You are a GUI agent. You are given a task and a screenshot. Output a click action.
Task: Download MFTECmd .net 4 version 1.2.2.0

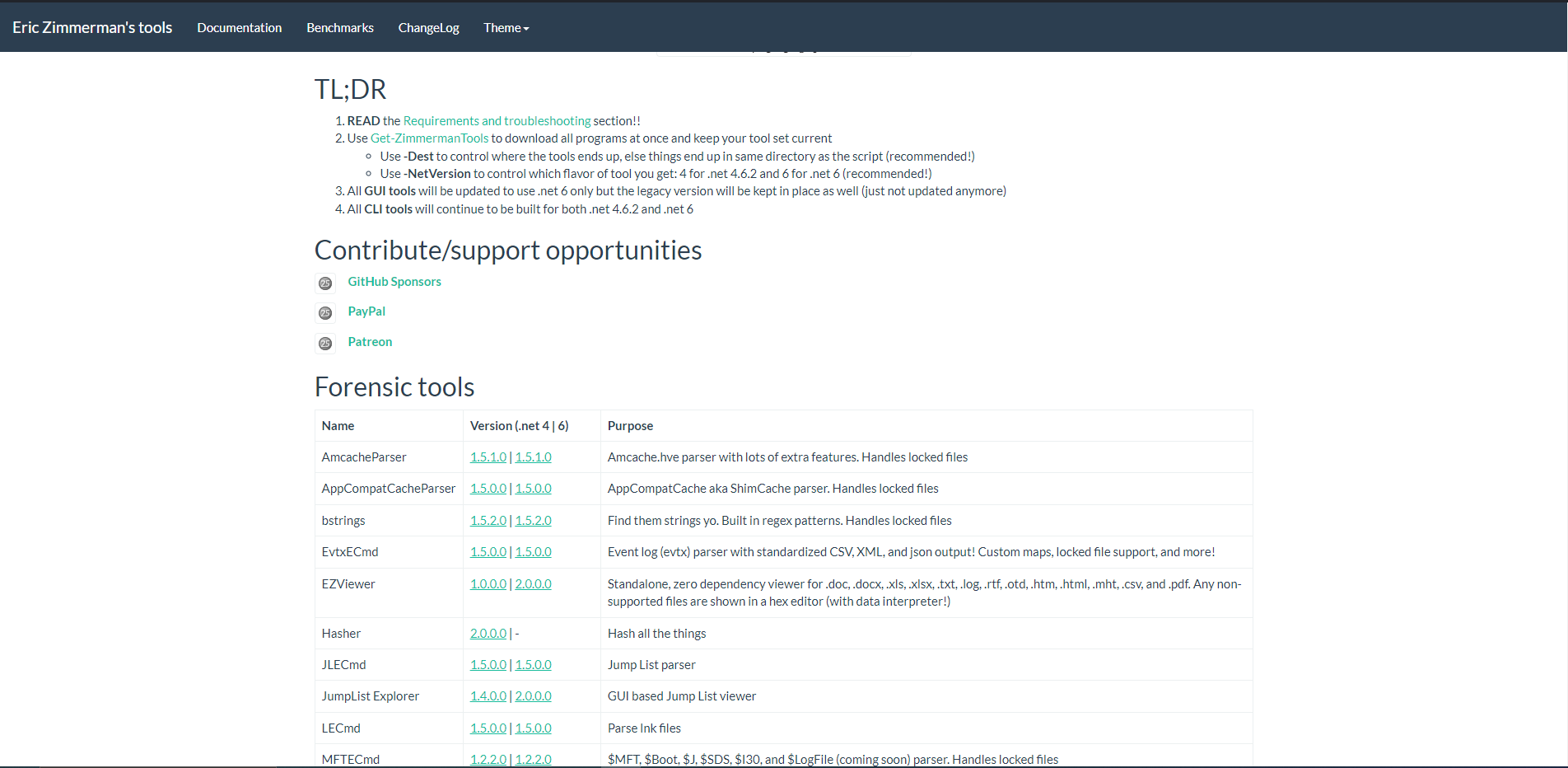tap(488, 759)
